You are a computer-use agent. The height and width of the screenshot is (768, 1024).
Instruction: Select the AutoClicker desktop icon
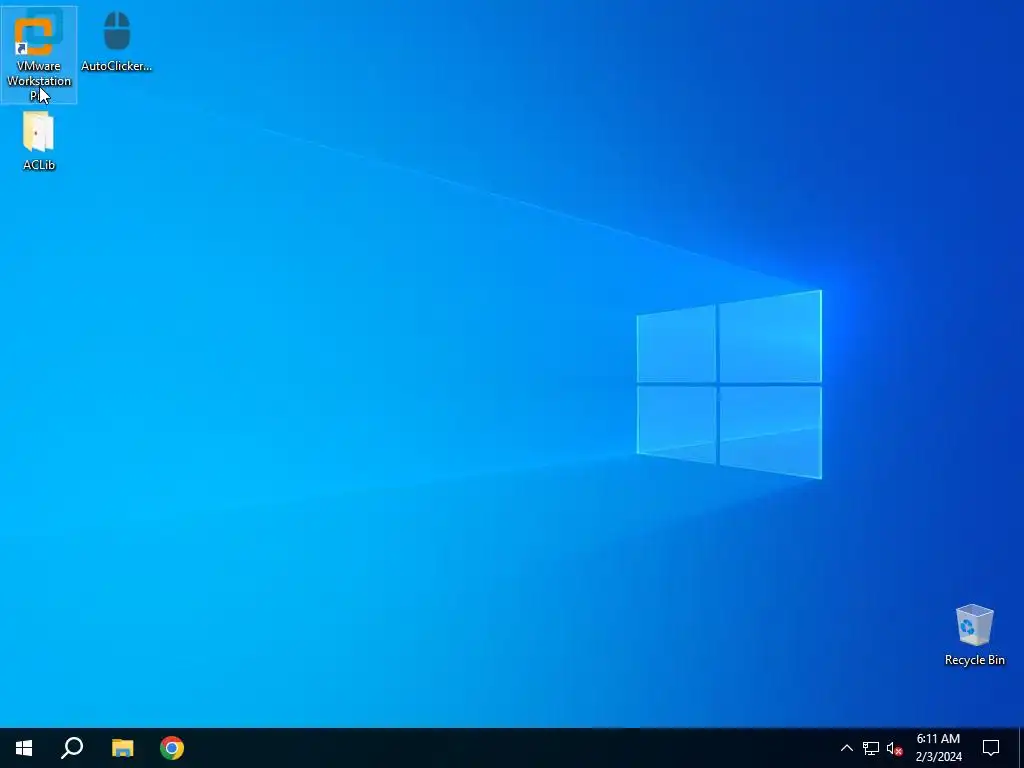pyautogui.click(x=116, y=40)
